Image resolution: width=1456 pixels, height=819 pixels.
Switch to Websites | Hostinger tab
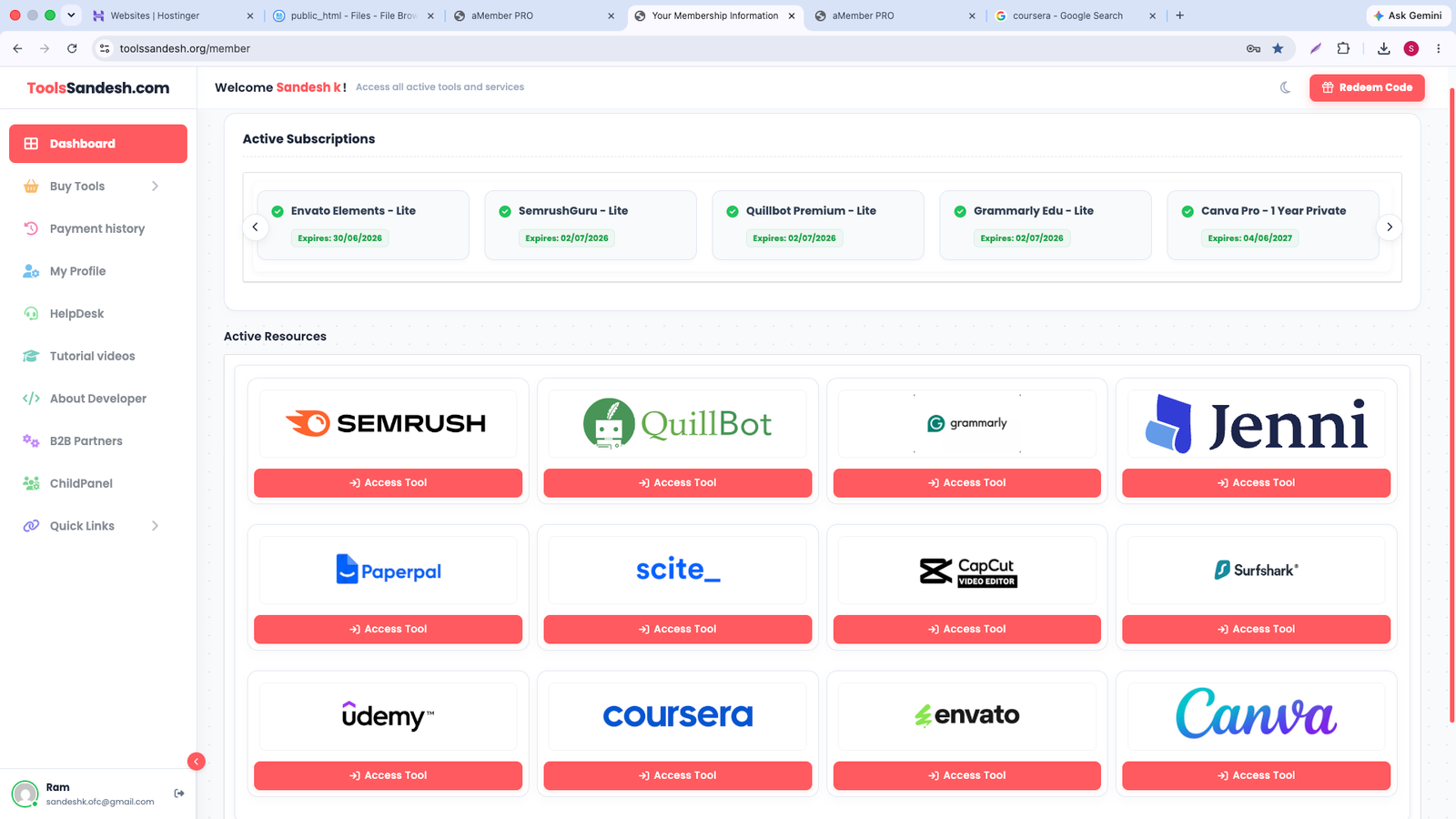(x=169, y=15)
